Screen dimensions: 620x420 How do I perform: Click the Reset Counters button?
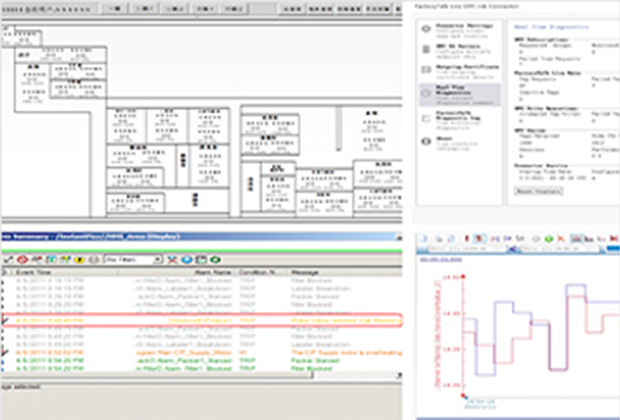[x=538, y=191]
